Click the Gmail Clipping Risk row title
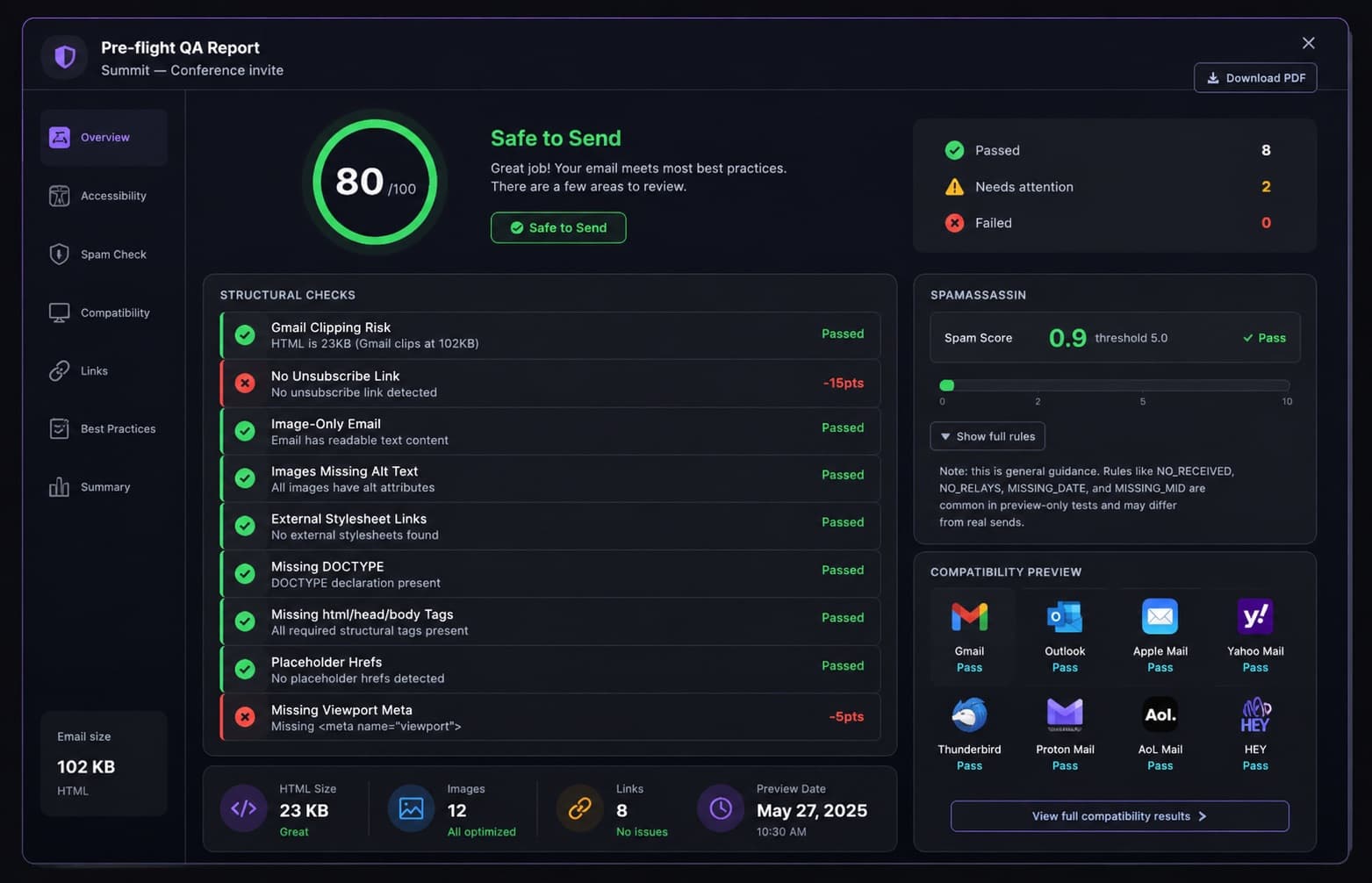Screen dimensions: 1372x883 tap(331, 327)
